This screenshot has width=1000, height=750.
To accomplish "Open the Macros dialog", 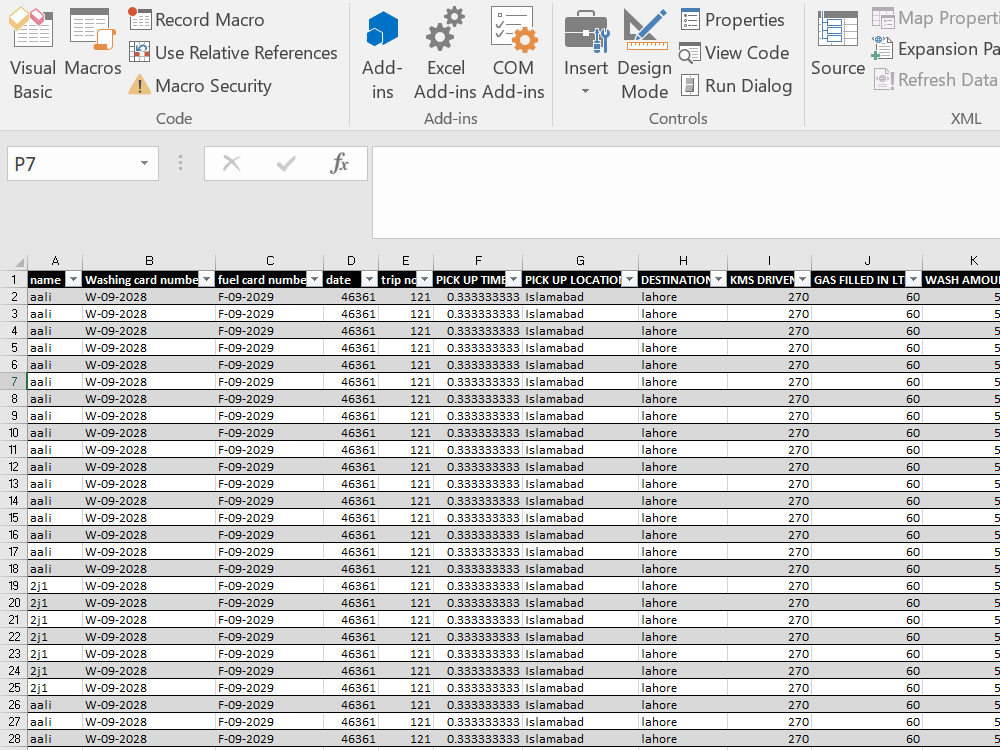I will pyautogui.click(x=92, y=42).
